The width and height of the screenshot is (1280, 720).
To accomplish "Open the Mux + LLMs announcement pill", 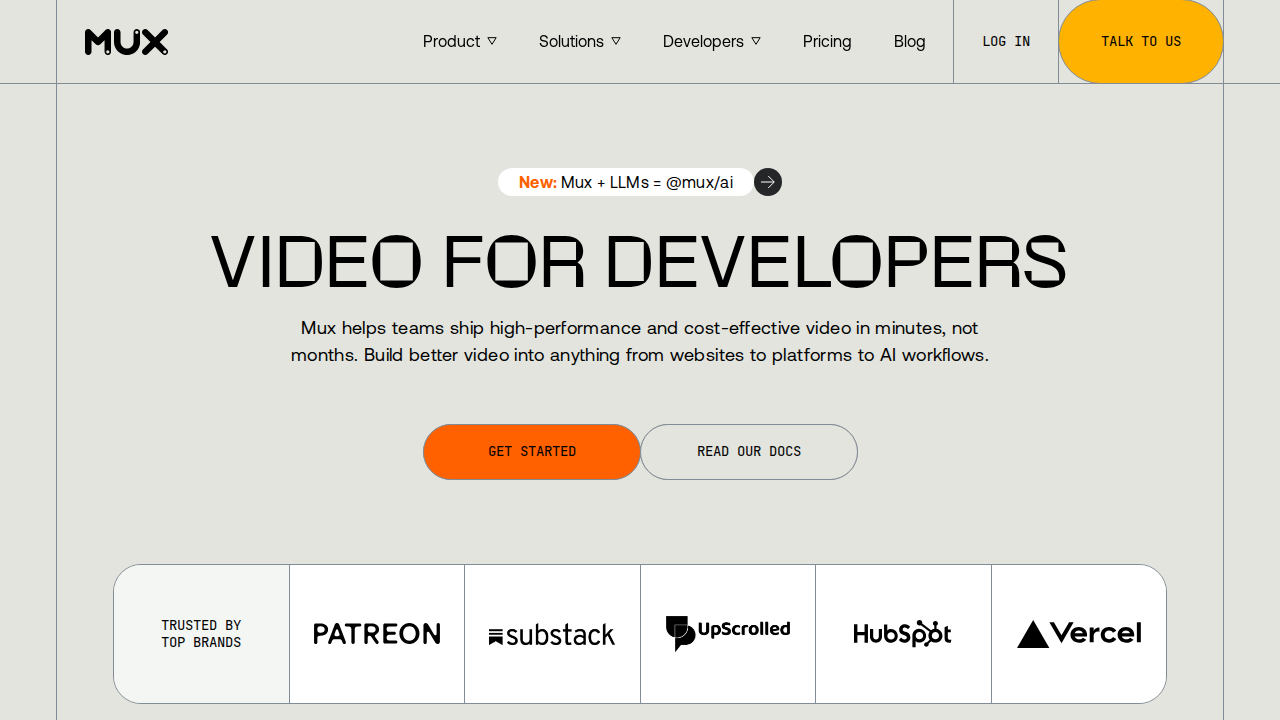I will coord(626,182).
